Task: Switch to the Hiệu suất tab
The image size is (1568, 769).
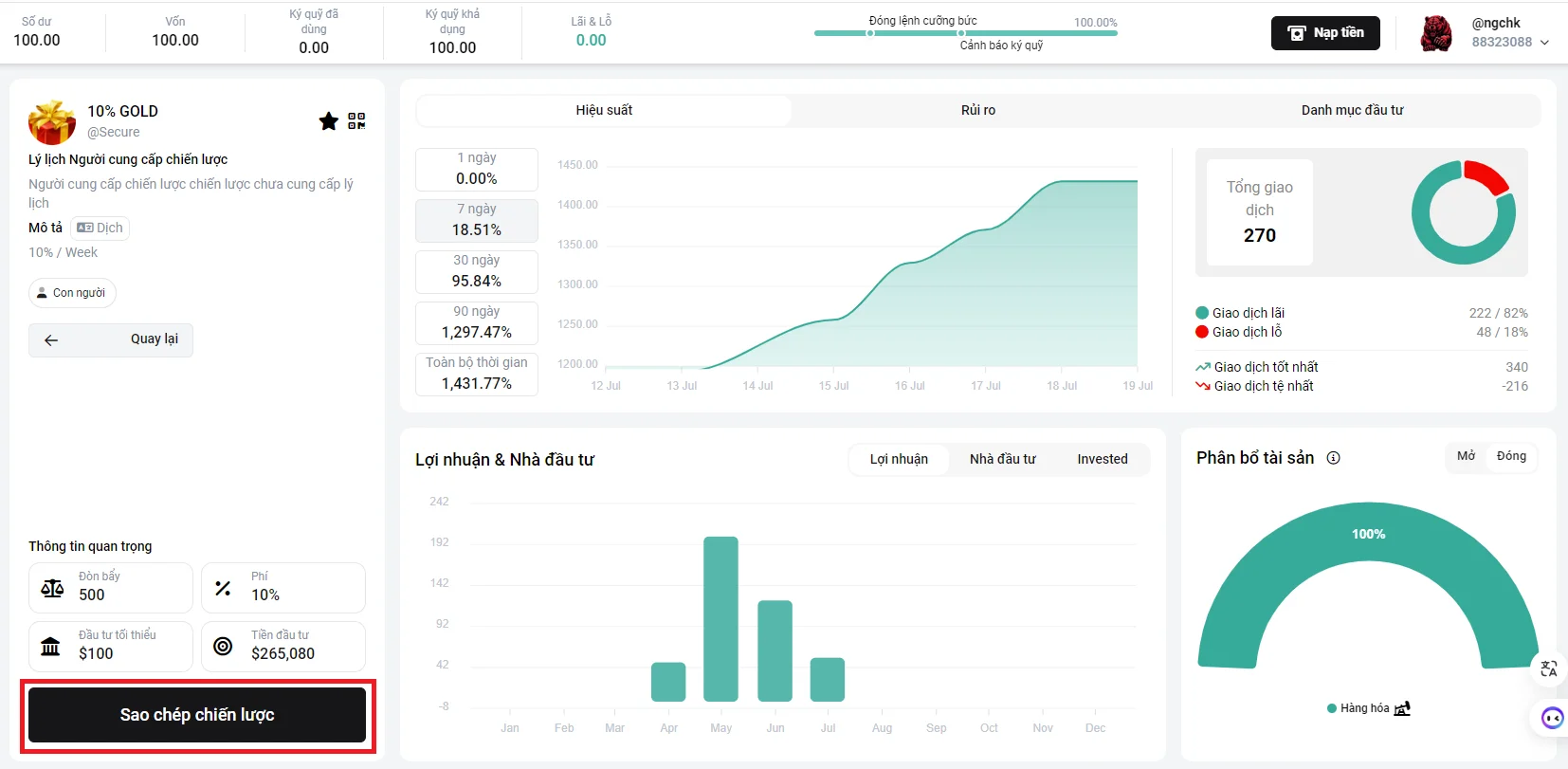Action: [604, 110]
